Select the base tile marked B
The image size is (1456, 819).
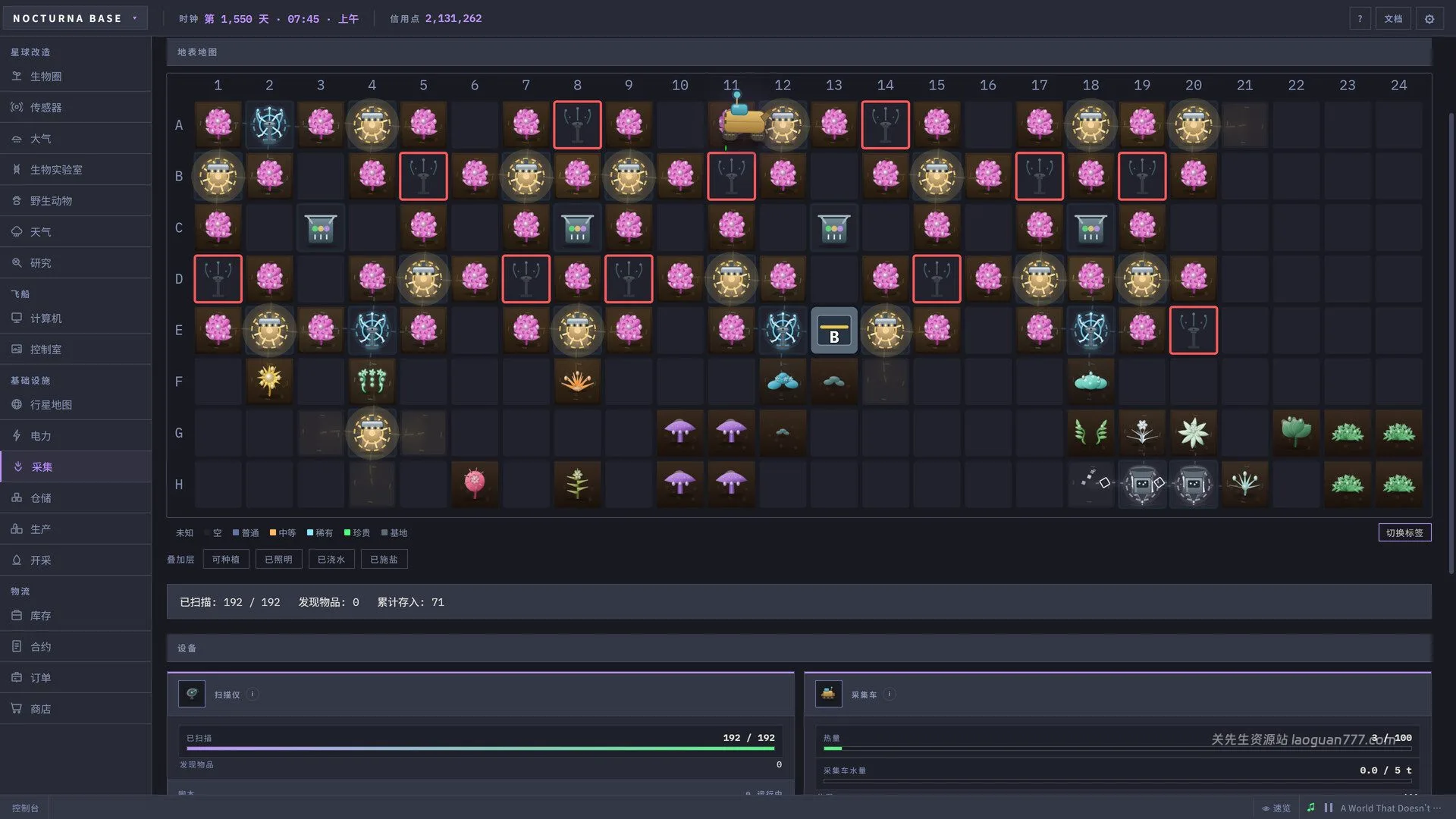coord(834,331)
